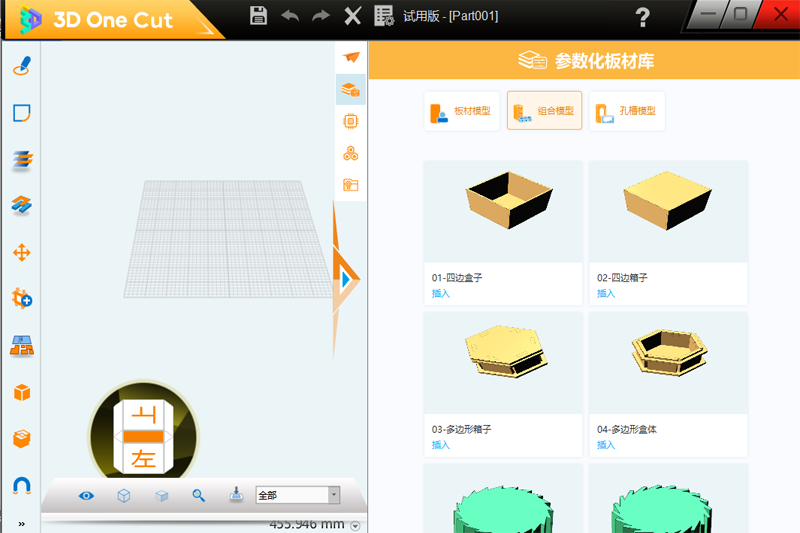Screen dimensions: 800x533
Task: Redo the last action
Action: [x=321, y=16]
